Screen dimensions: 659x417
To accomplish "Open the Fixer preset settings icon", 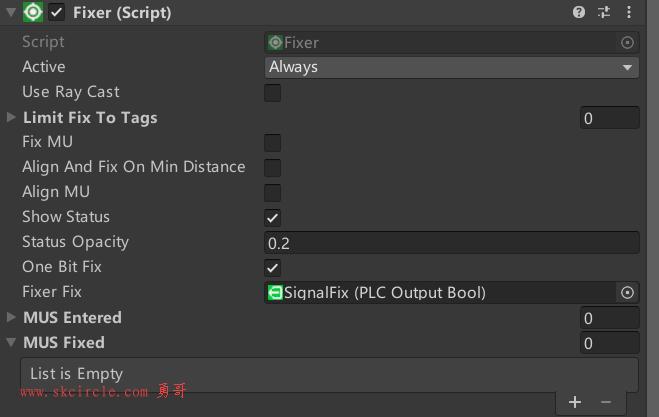I will coord(604,12).
